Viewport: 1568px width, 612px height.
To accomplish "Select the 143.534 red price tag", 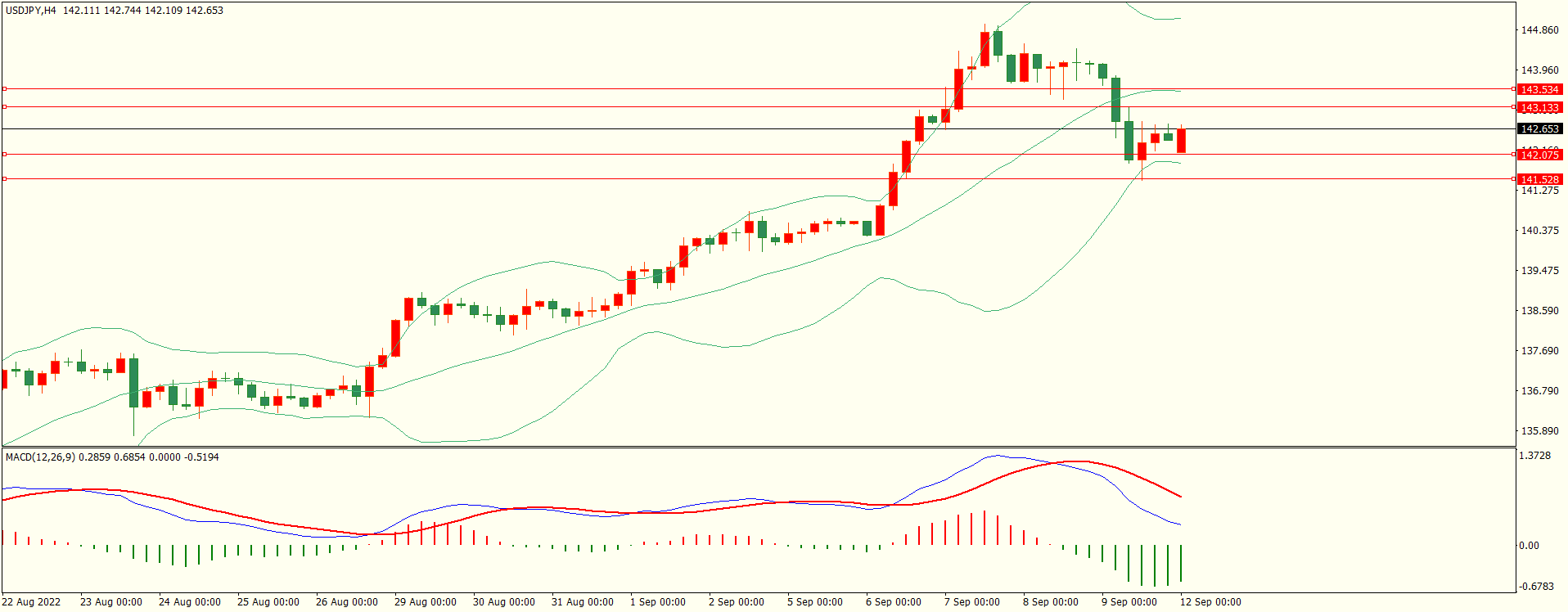I will pyautogui.click(x=1539, y=90).
